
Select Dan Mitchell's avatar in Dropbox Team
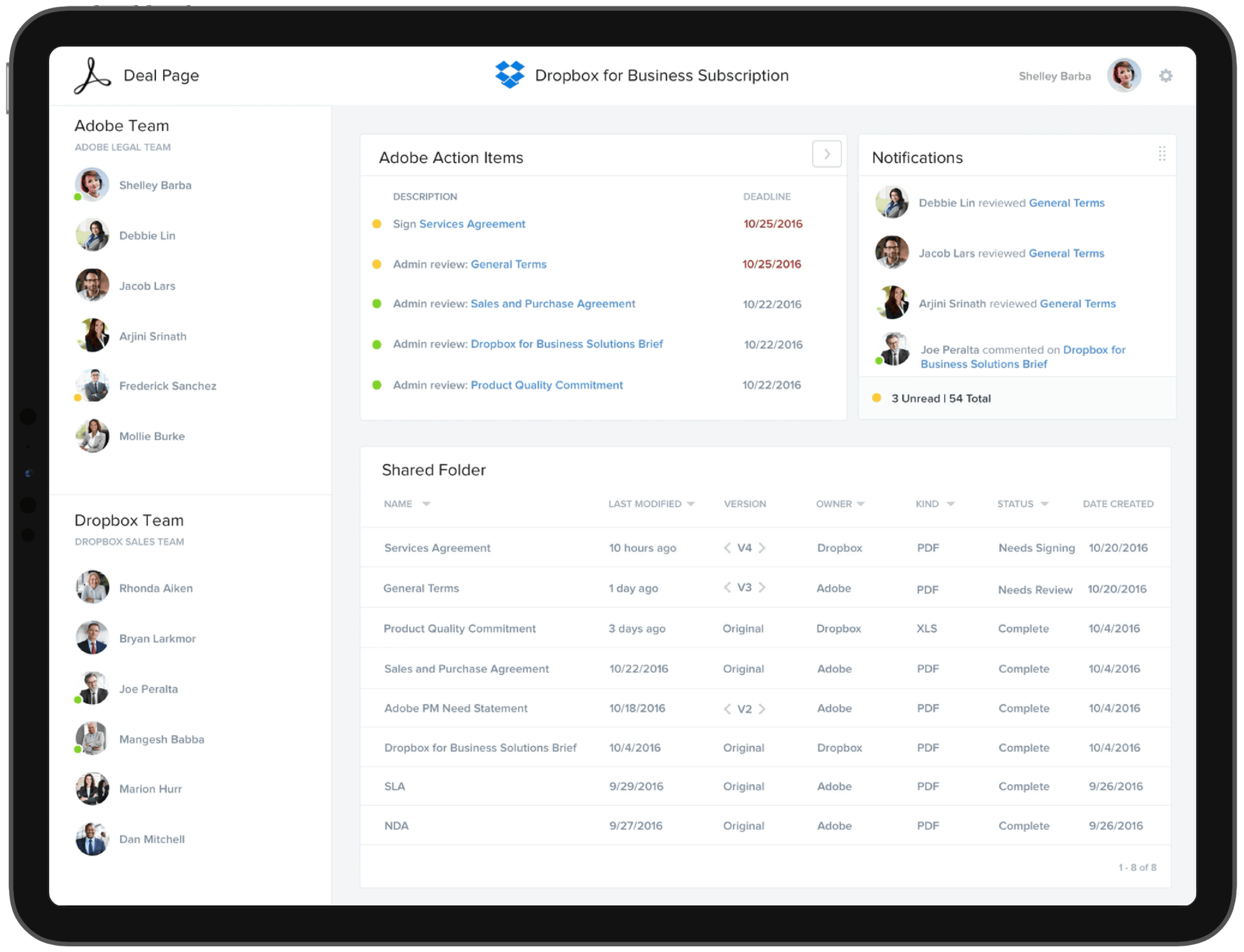click(x=92, y=839)
